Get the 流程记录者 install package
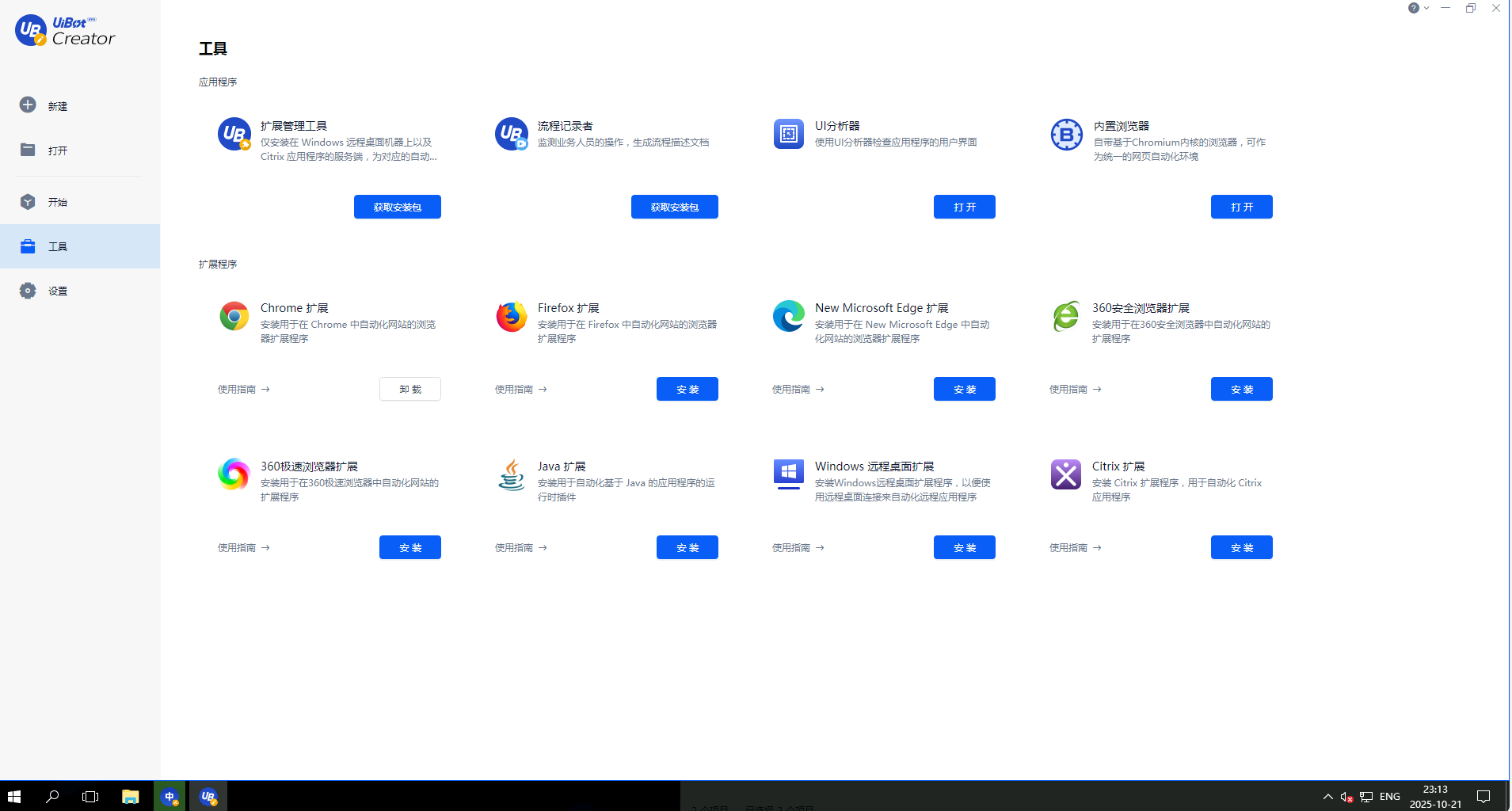This screenshot has width=1512, height=811. (x=674, y=207)
